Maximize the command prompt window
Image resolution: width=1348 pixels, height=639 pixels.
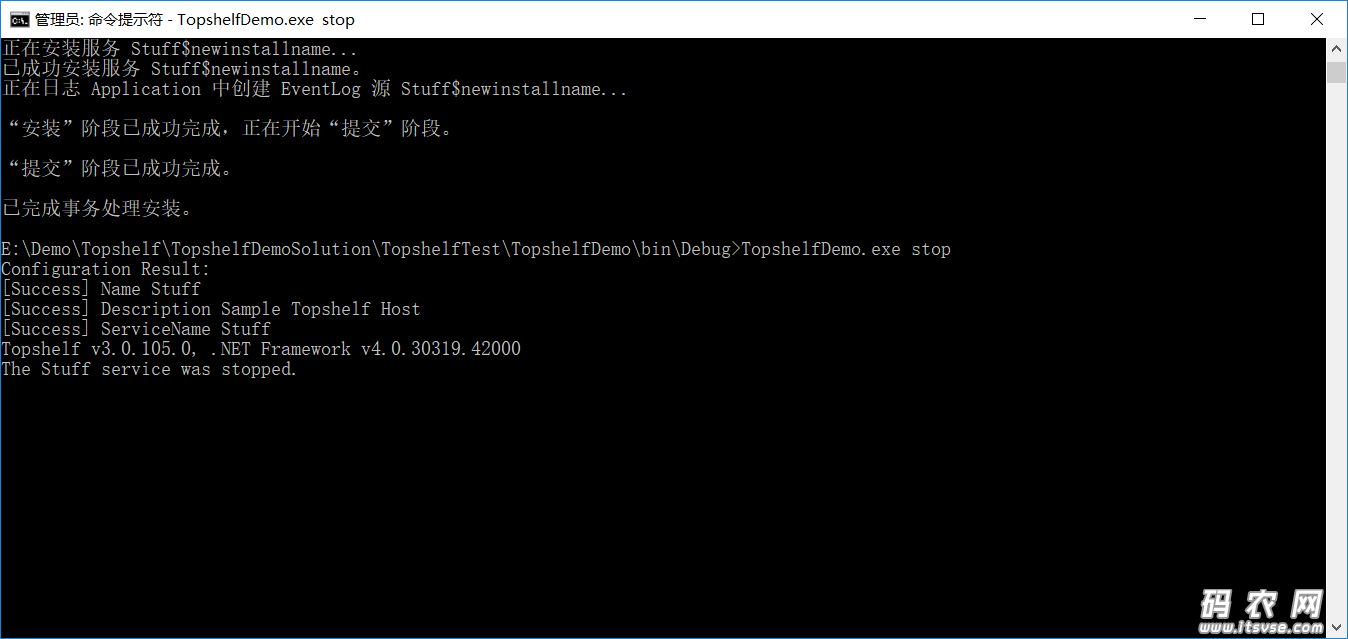[1258, 19]
